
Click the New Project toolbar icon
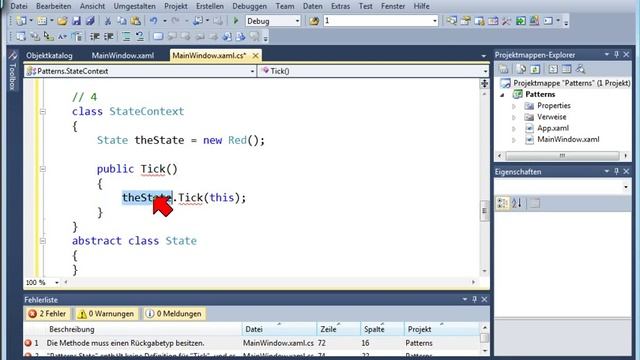pyautogui.click(x=21, y=21)
